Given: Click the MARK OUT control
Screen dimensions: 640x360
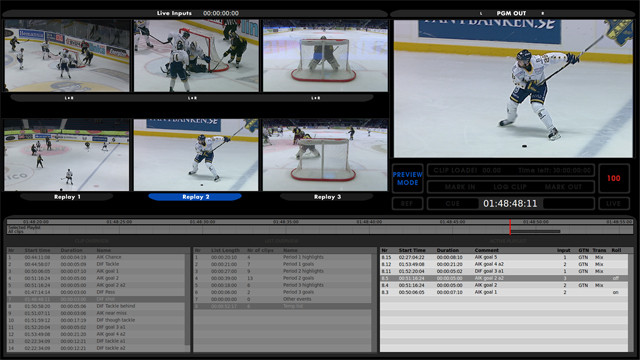Looking at the screenshot, I should [563, 187].
